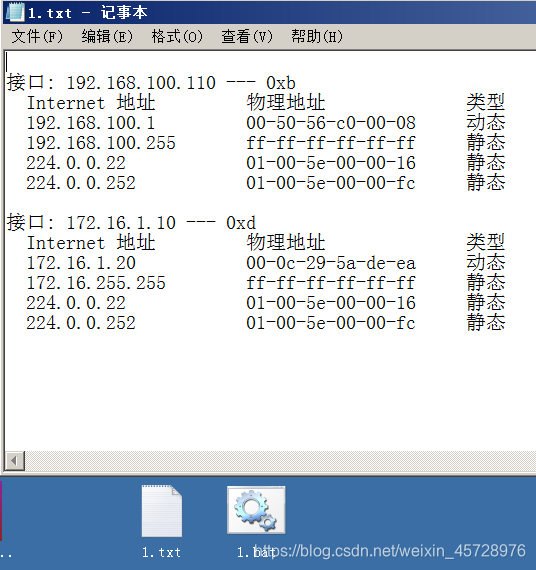536x570 pixels.
Task: Click the 动态 type for 192.168.100.1
Action: (486, 123)
